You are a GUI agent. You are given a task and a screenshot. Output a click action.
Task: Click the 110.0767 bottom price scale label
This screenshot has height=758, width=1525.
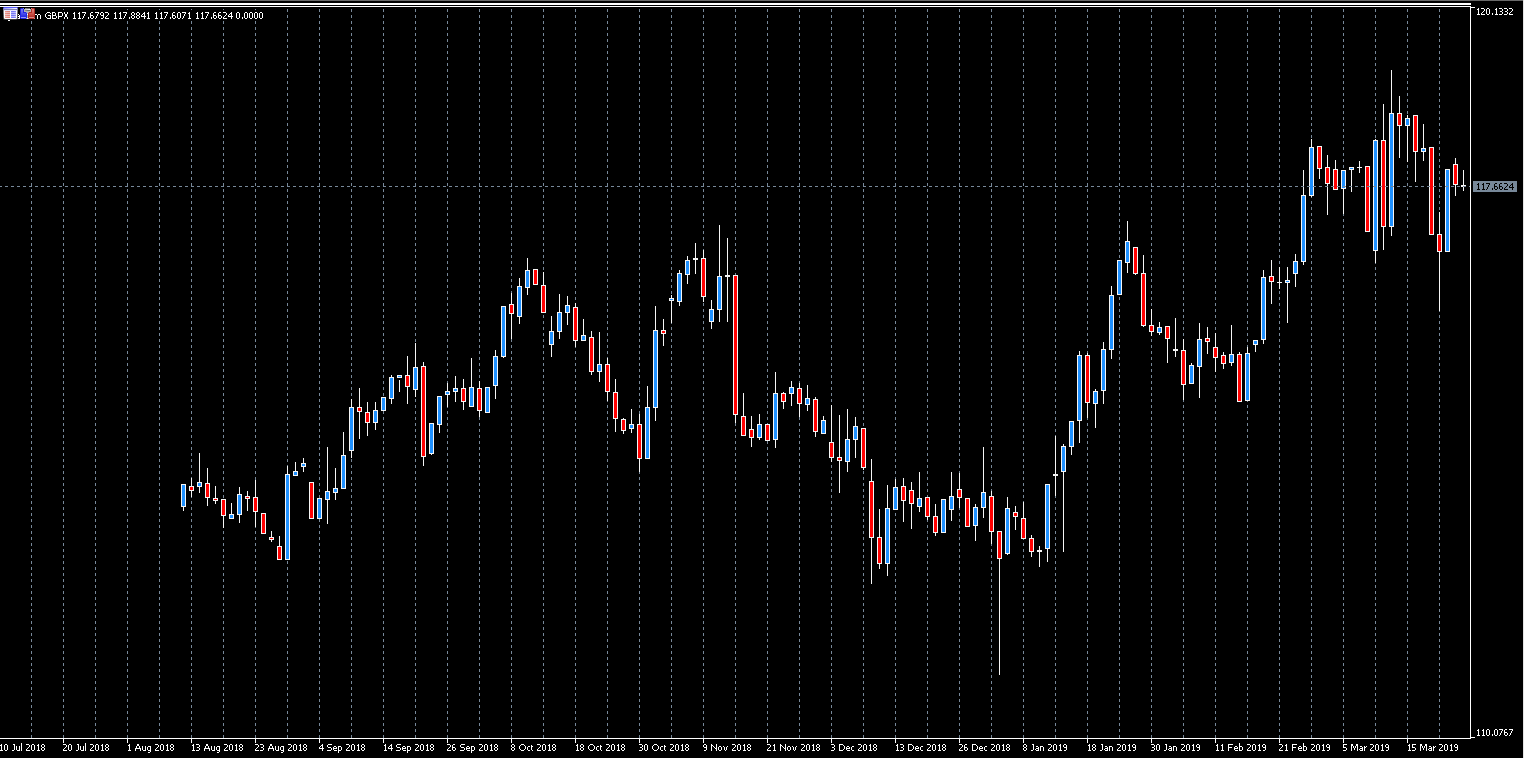click(x=1496, y=733)
